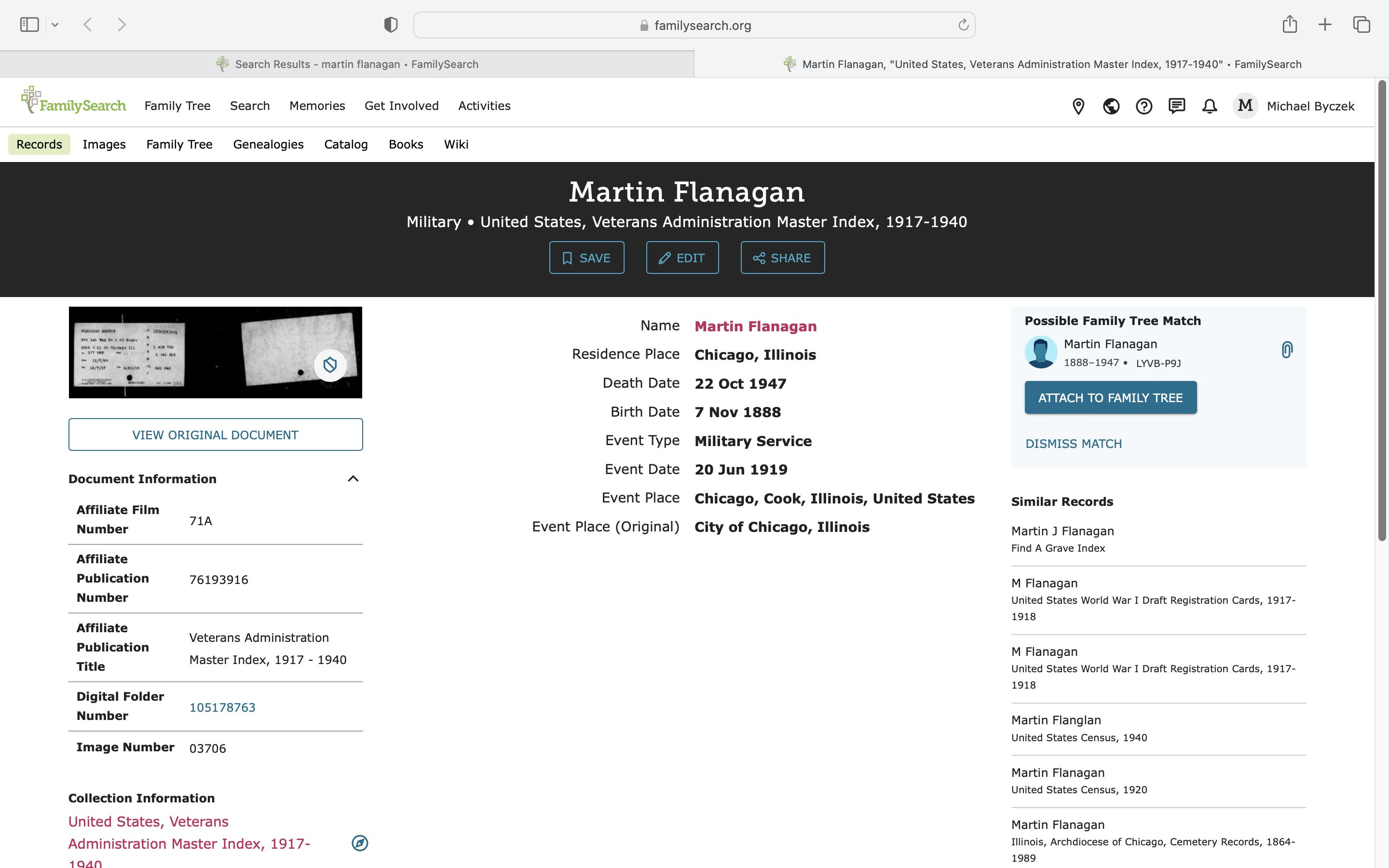Open the messages chat icon
Screen dimensions: 1389x868
click(1177, 106)
